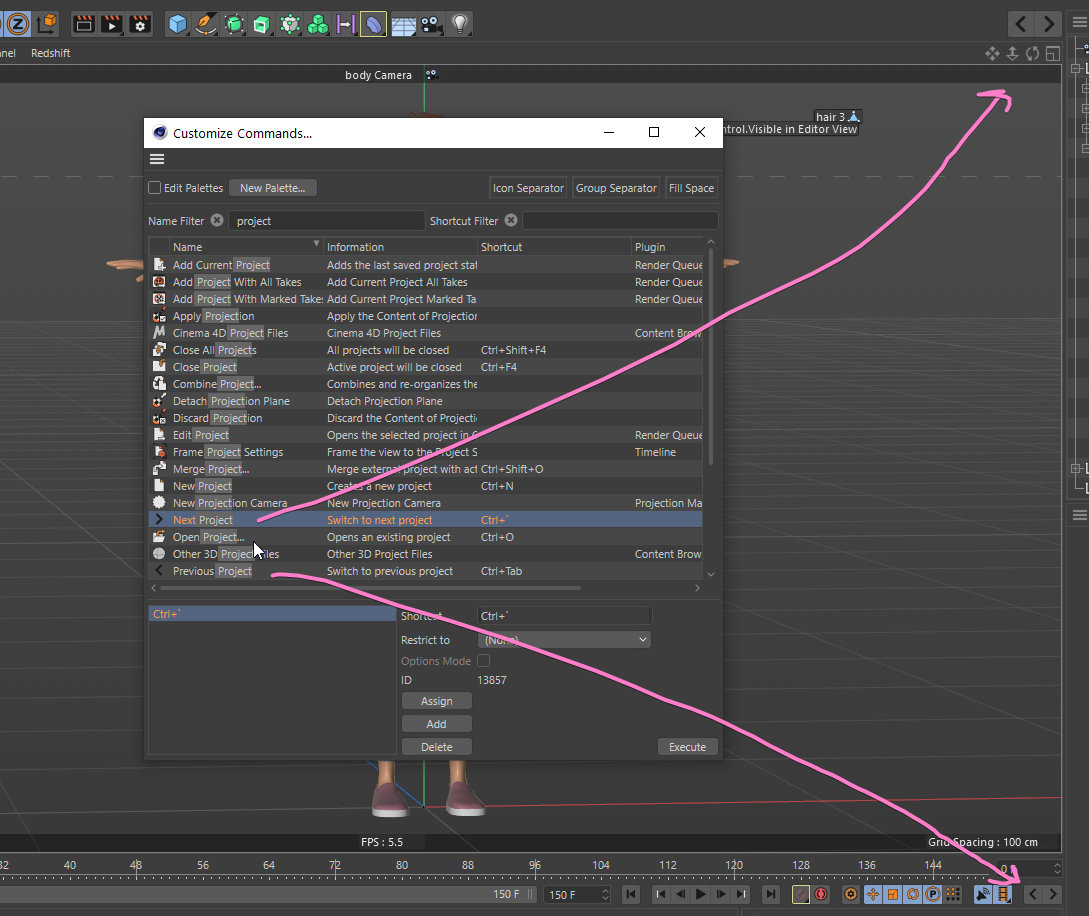Click the Assign button
Viewport: 1089px width, 916px height.
(x=436, y=700)
